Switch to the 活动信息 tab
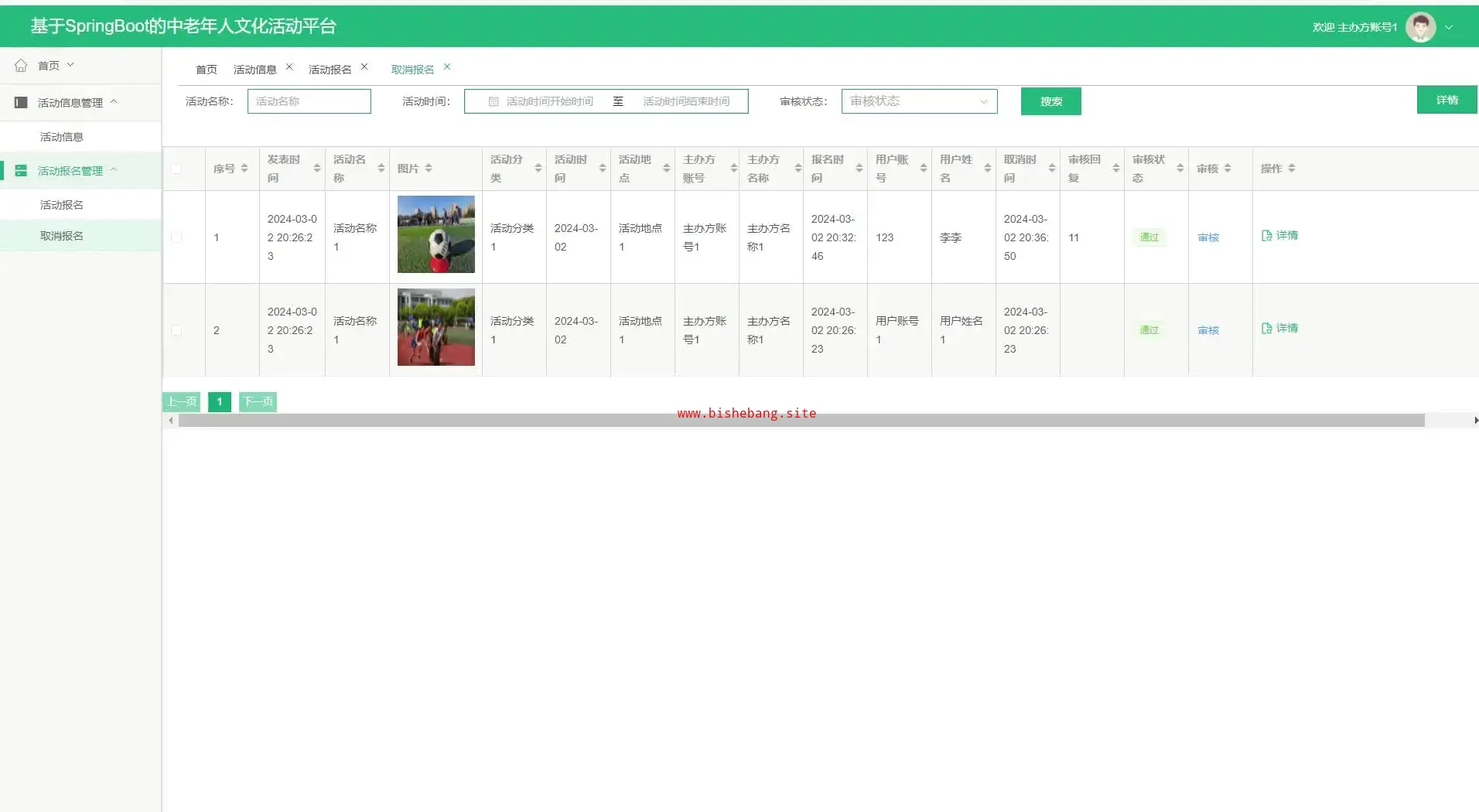Screen dimensions: 1479x812 point(255,70)
